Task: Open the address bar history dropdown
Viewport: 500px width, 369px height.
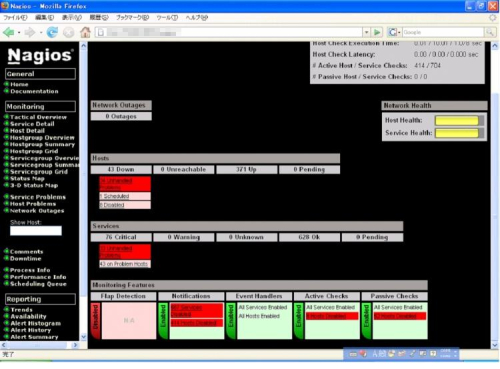Action: coord(366,32)
